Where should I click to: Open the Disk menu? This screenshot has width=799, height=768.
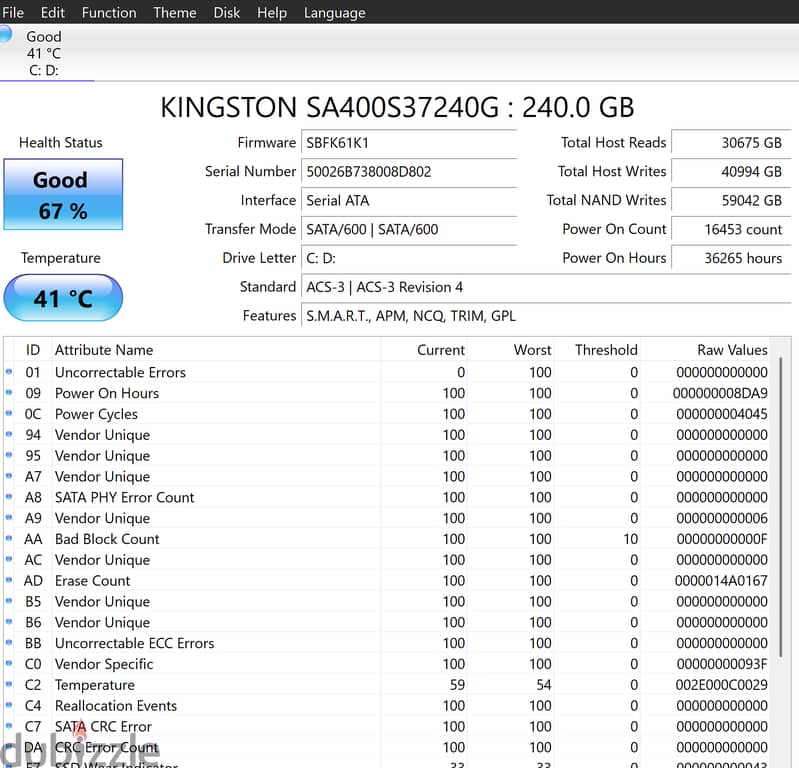[227, 12]
